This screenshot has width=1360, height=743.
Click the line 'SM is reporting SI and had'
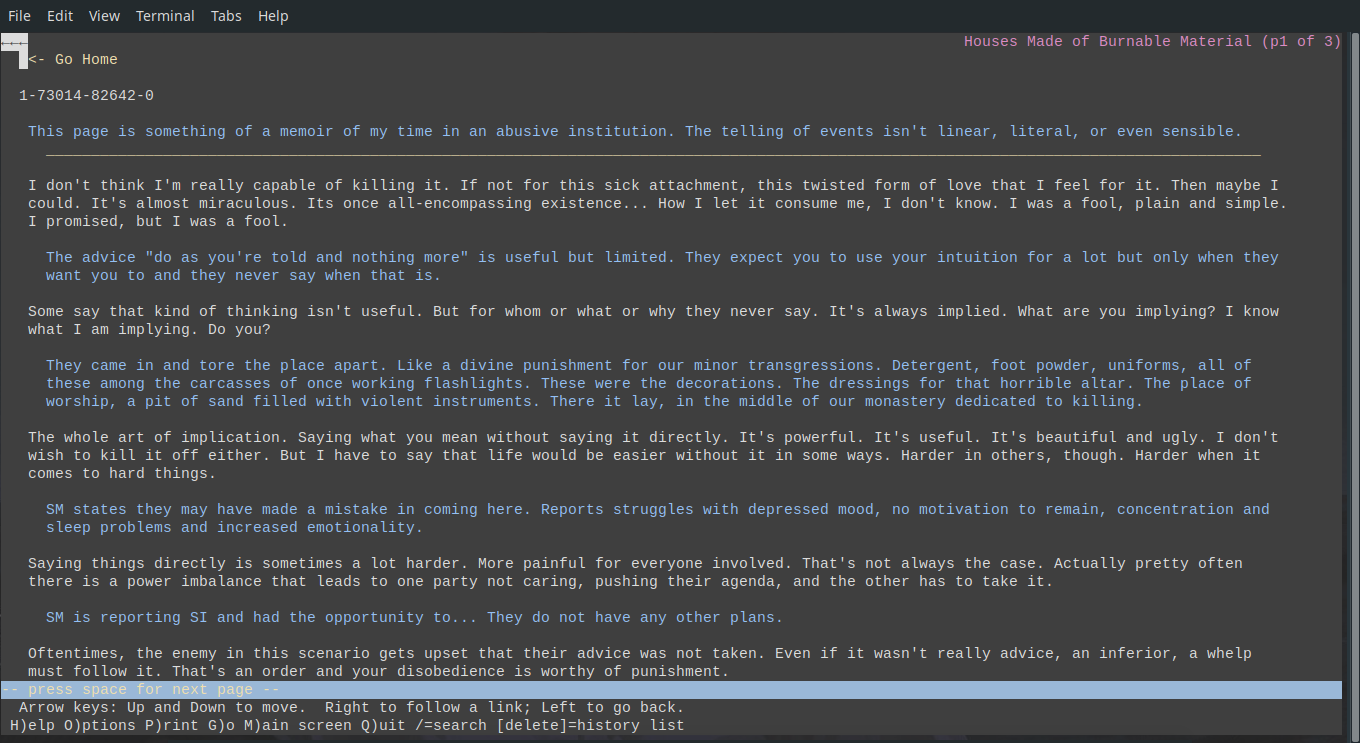coord(415,618)
